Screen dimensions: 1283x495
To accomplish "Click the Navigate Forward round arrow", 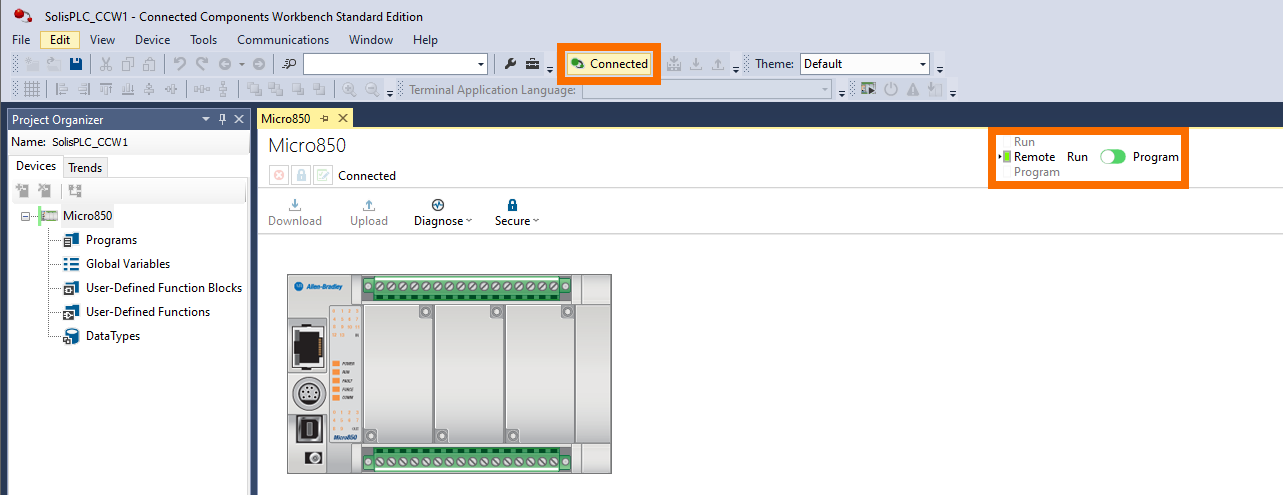I will (259, 64).
